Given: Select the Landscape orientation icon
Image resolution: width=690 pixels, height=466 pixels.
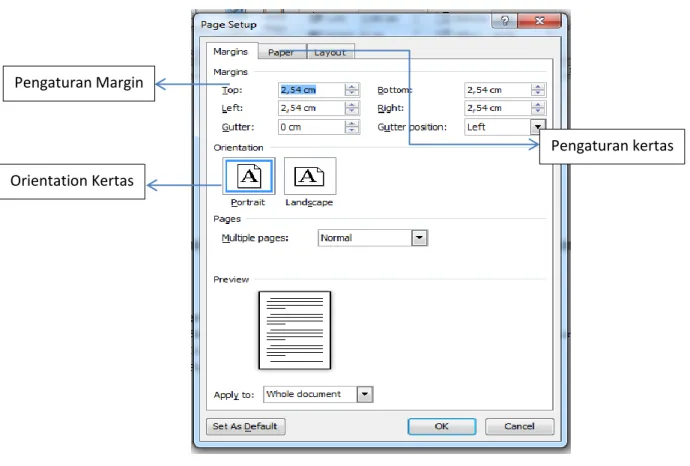Looking at the screenshot, I should (x=310, y=176).
